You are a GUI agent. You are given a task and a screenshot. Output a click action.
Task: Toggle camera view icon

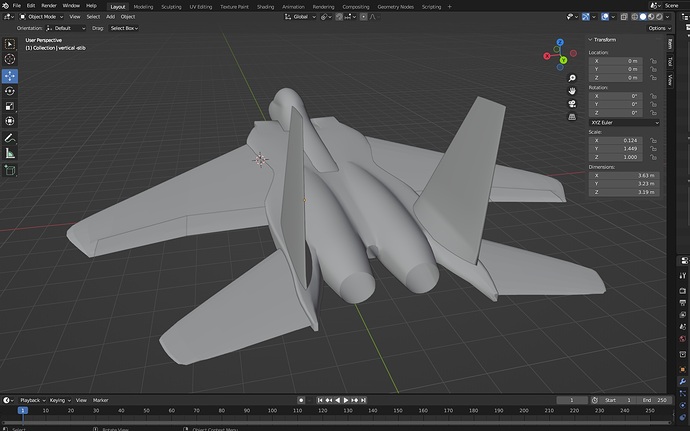(572, 104)
